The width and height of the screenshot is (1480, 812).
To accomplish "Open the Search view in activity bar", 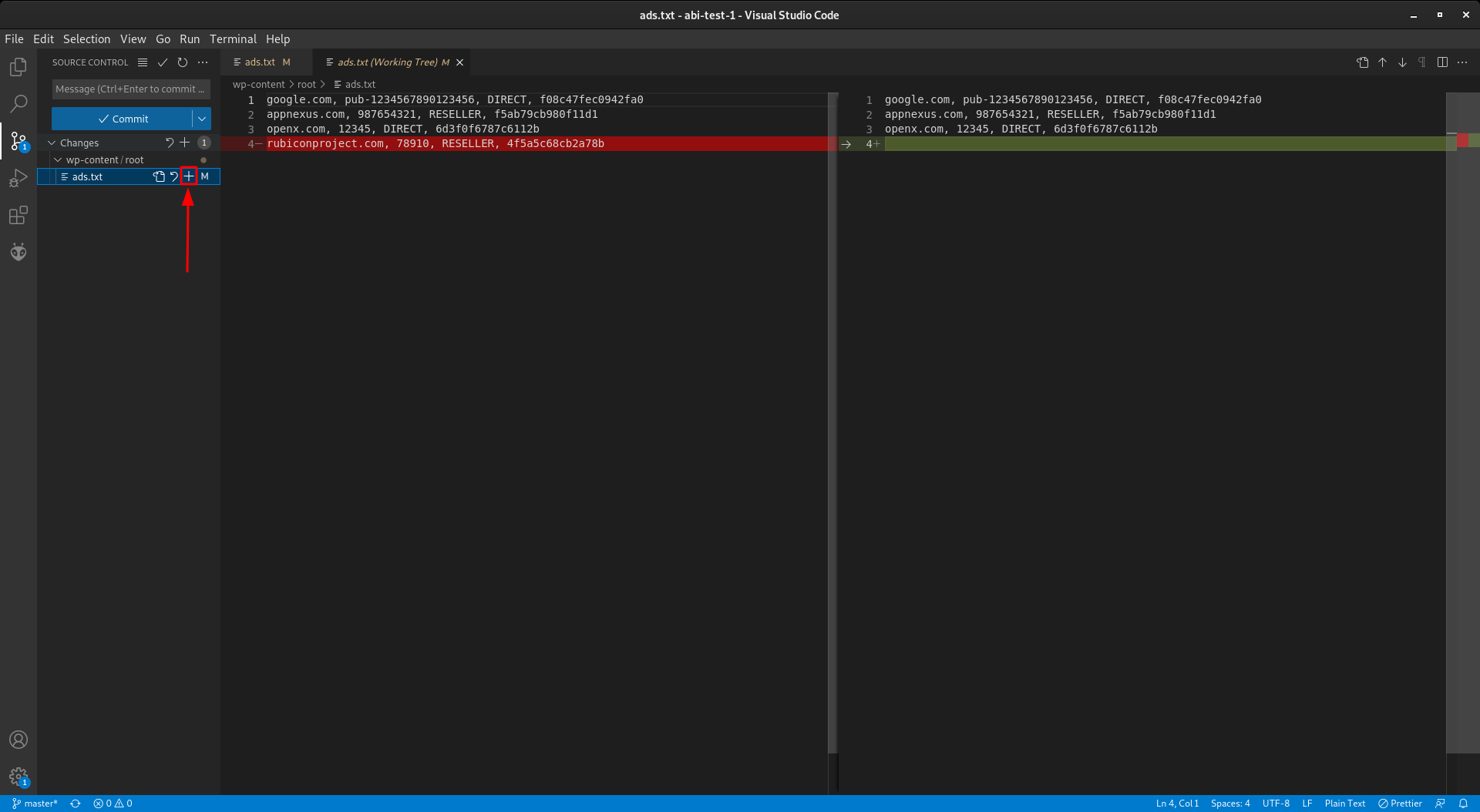I will (18, 104).
